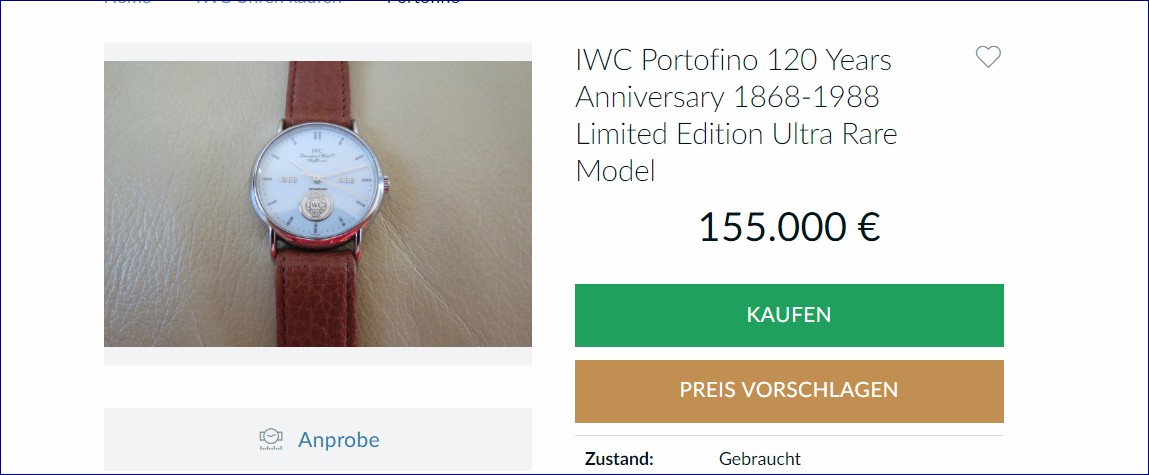The height and width of the screenshot is (475, 1149).
Task: Click the green KAUFEN button
Action: pyautogui.click(x=789, y=315)
